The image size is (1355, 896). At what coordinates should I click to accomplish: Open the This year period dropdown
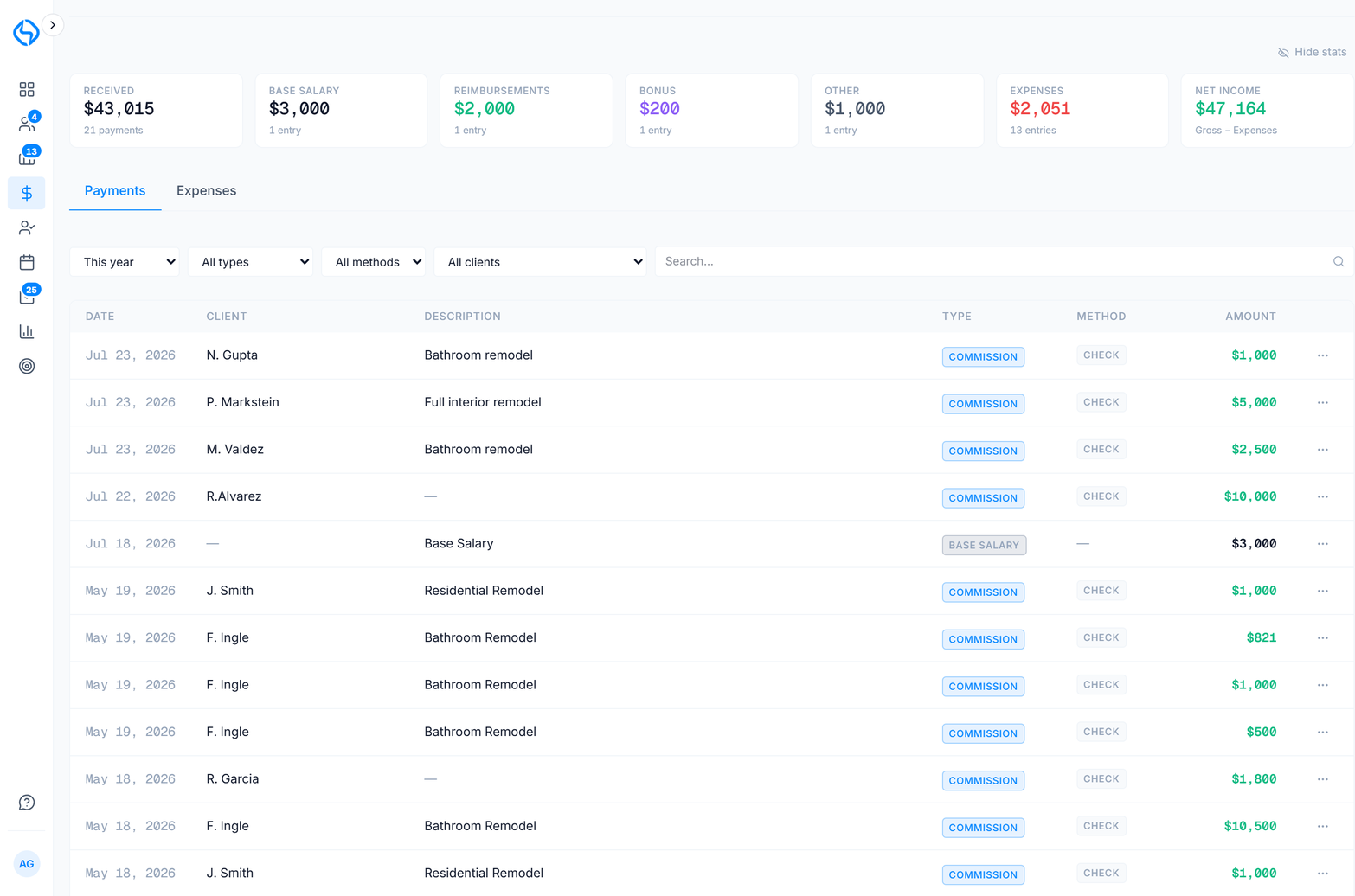click(125, 262)
